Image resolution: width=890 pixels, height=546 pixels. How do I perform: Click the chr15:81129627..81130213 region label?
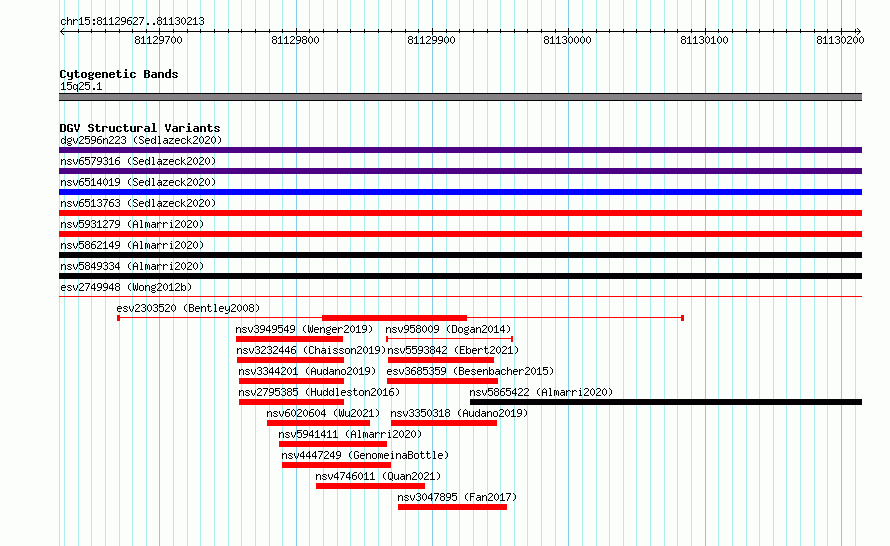coord(132,22)
